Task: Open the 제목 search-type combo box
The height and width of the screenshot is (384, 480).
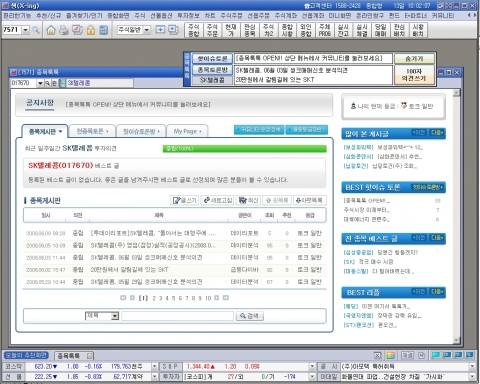Action: 102,316
